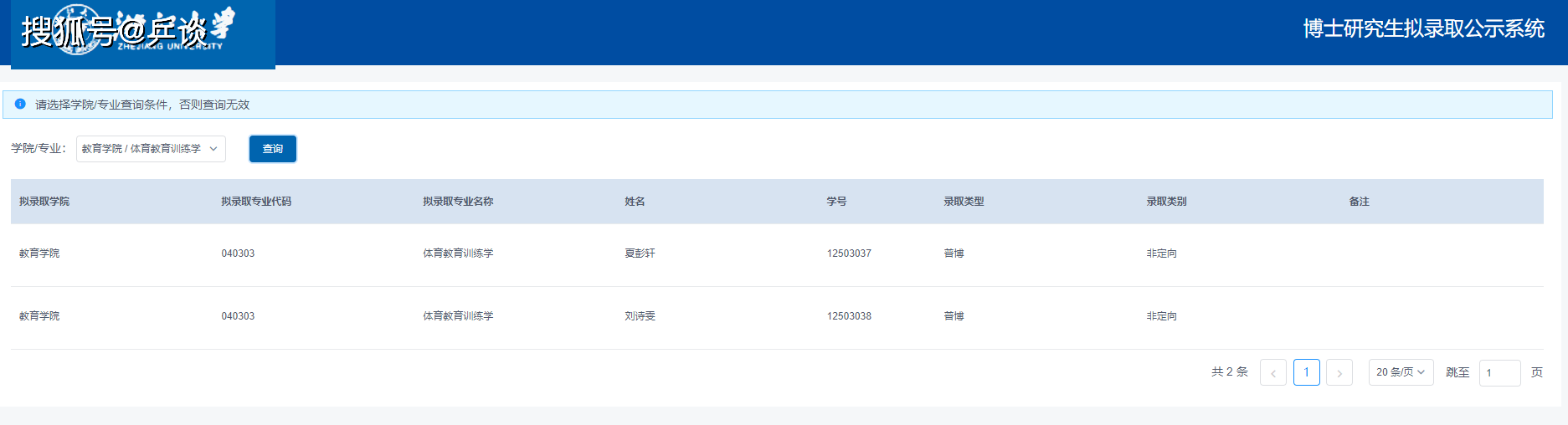Select page 1 in pagination

coord(1307,372)
